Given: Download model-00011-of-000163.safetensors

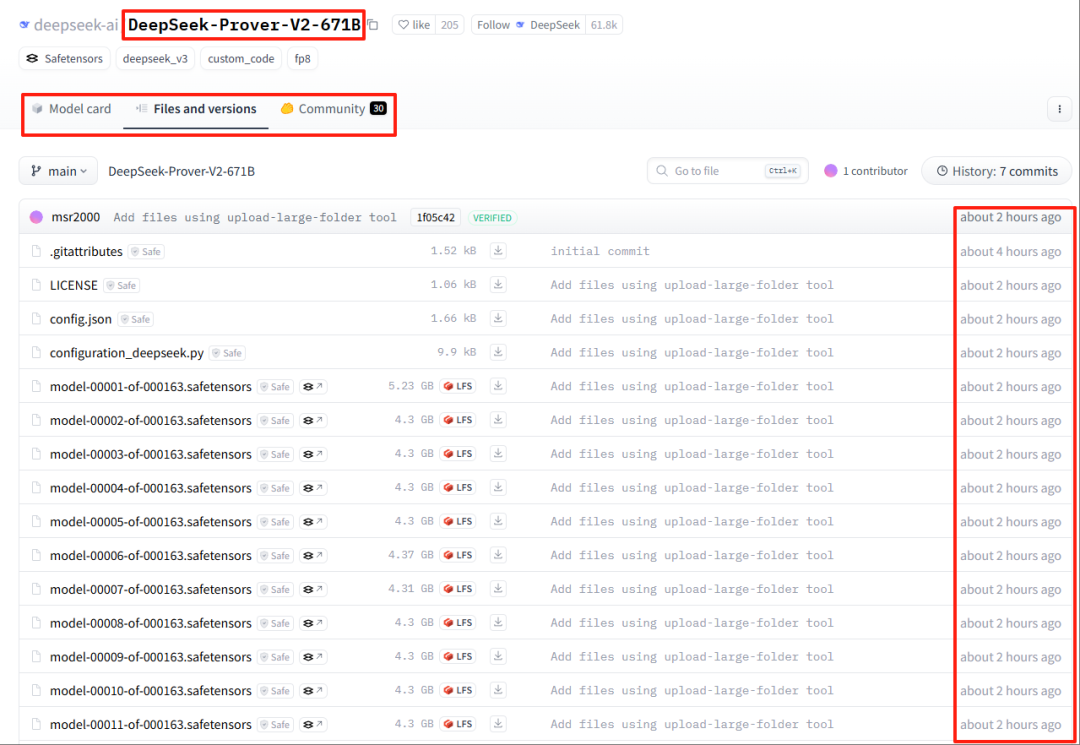Looking at the screenshot, I should 498,723.
